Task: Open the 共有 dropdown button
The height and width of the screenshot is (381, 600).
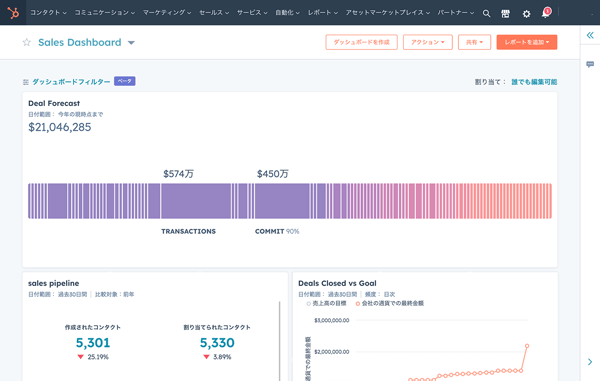Action: [x=474, y=42]
